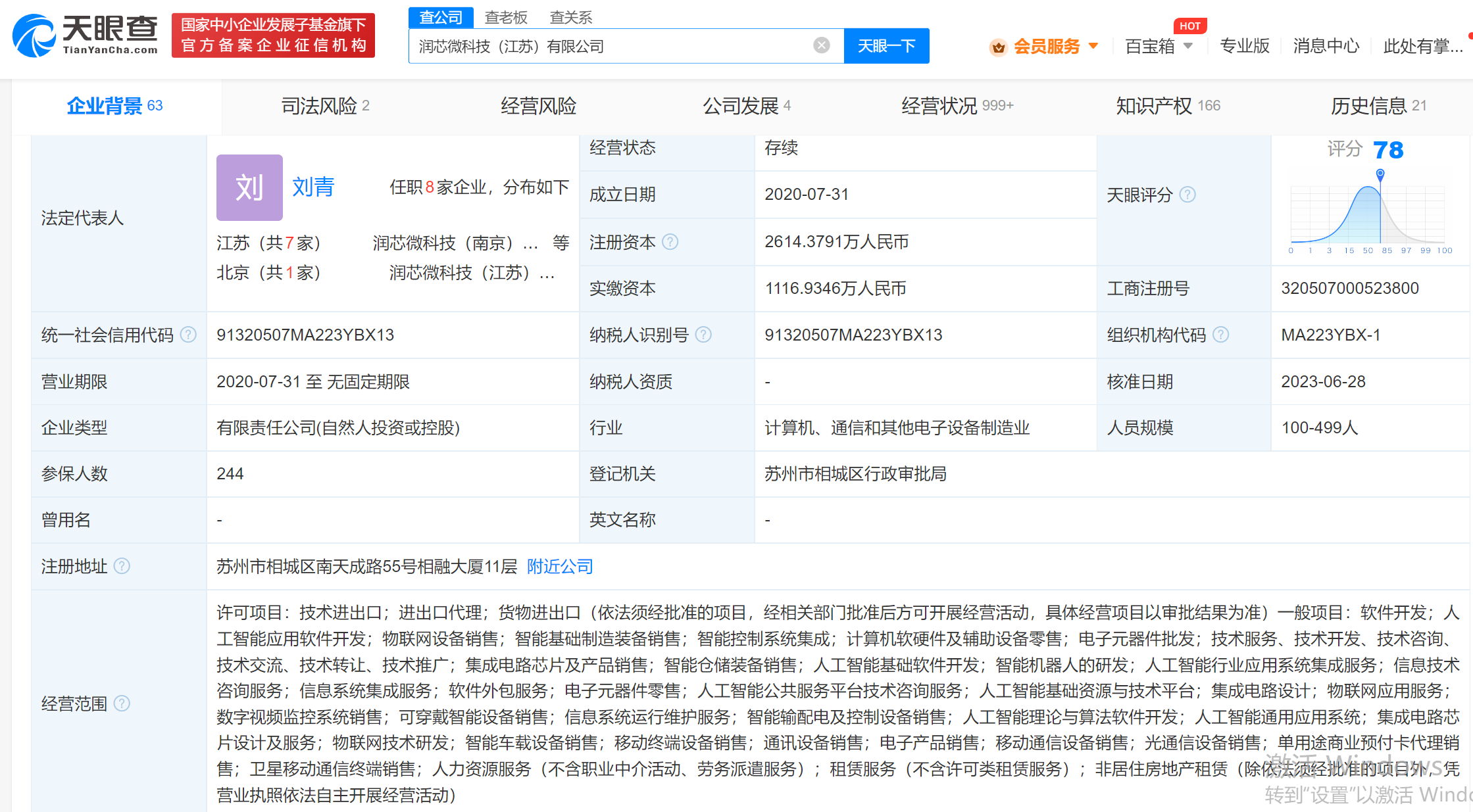The image size is (1473, 812).
Task: Open 刘青 legal representative profile
Action: coord(313,187)
